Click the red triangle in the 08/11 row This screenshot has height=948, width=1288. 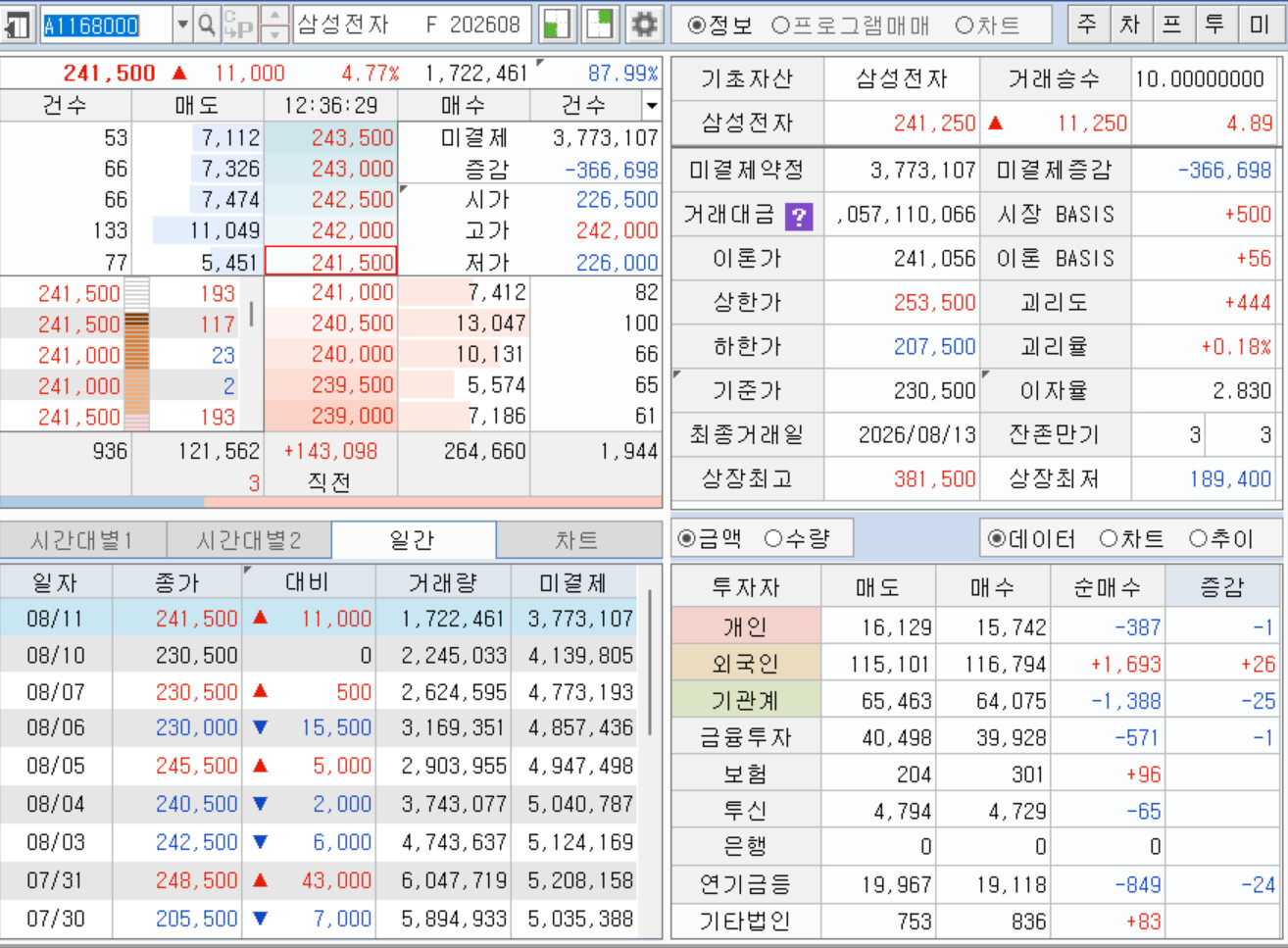click(x=261, y=619)
